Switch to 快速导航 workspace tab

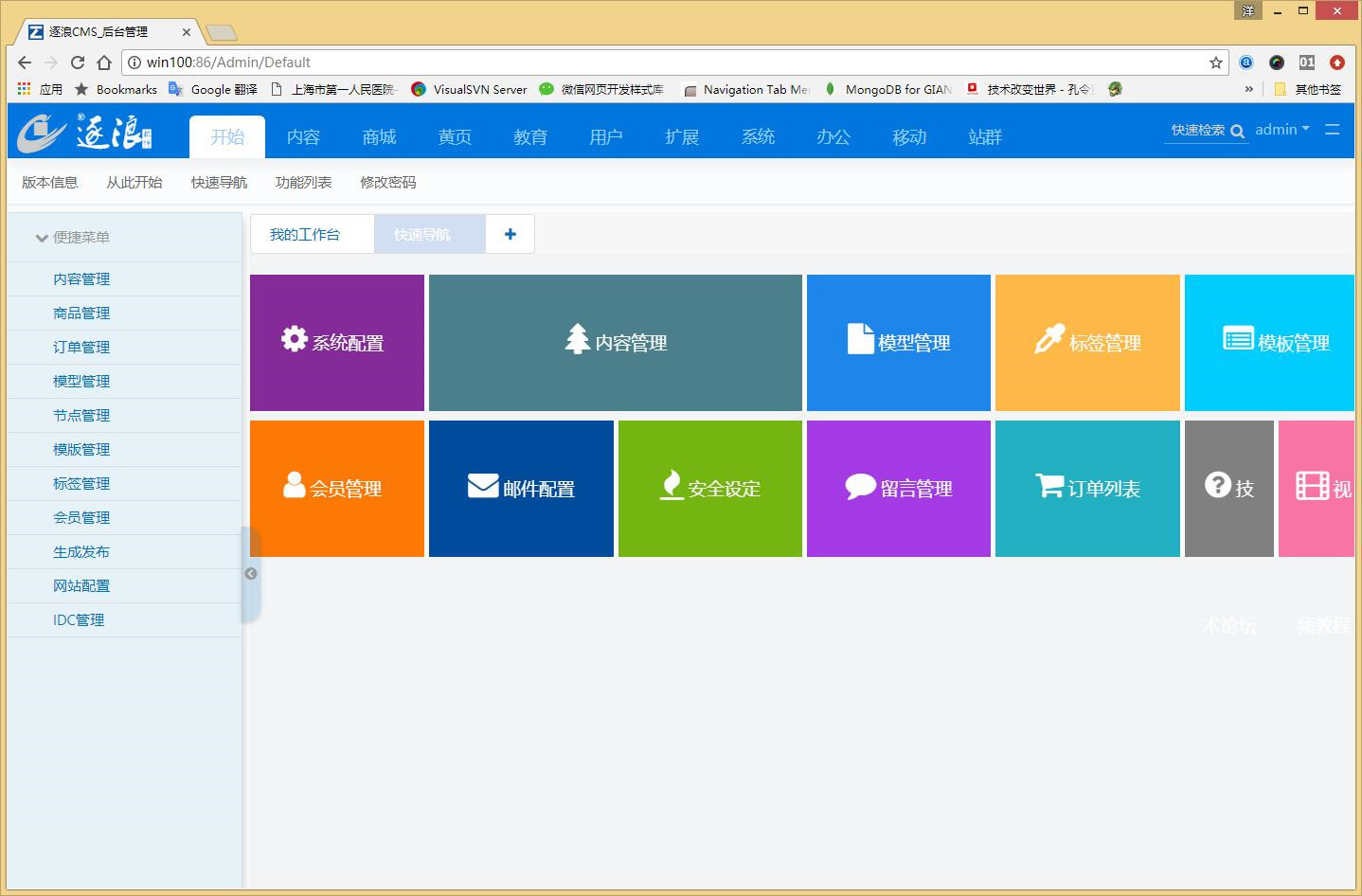point(430,234)
